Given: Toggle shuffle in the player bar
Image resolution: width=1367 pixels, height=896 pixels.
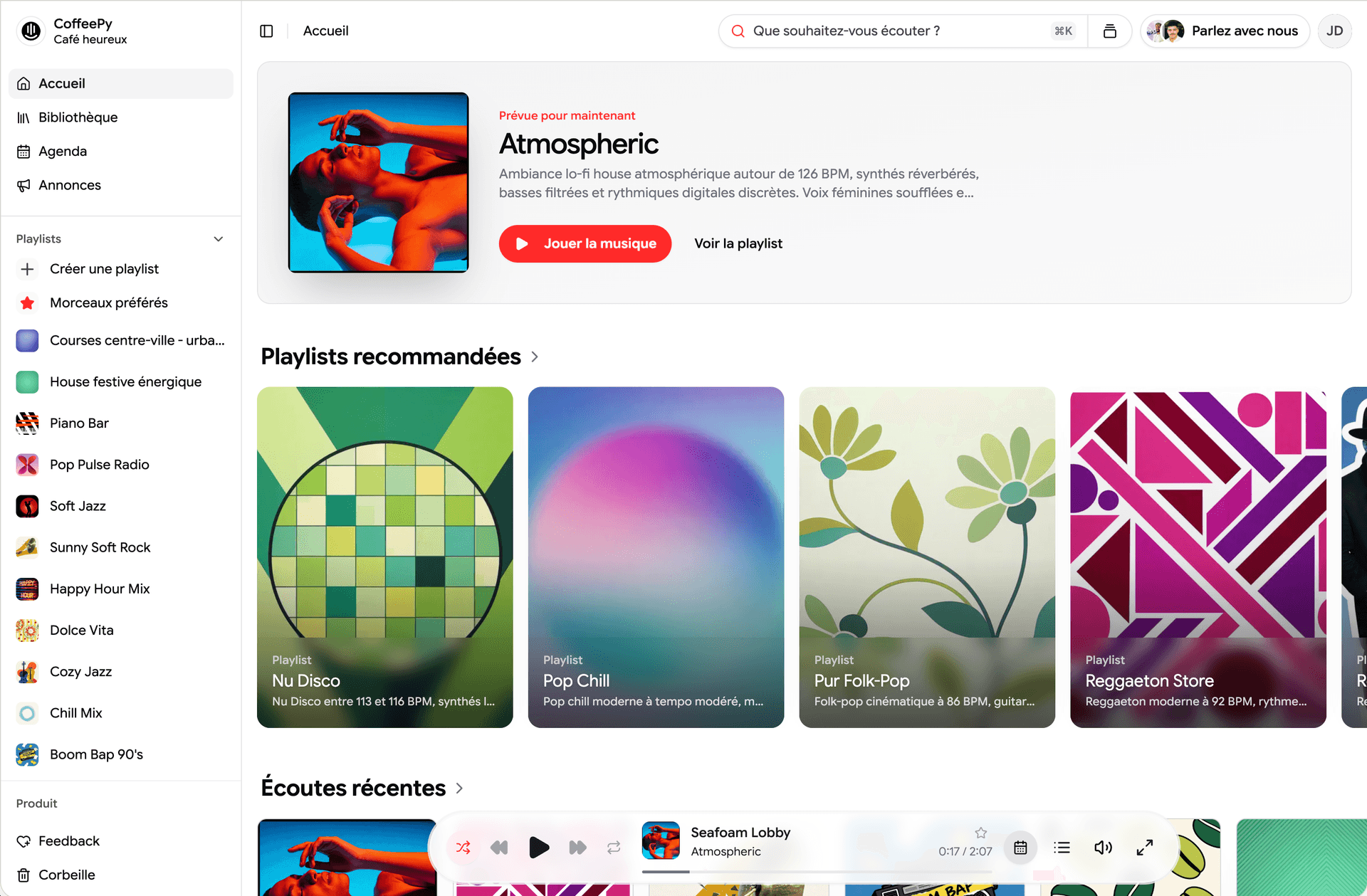Looking at the screenshot, I should point(463,848).
